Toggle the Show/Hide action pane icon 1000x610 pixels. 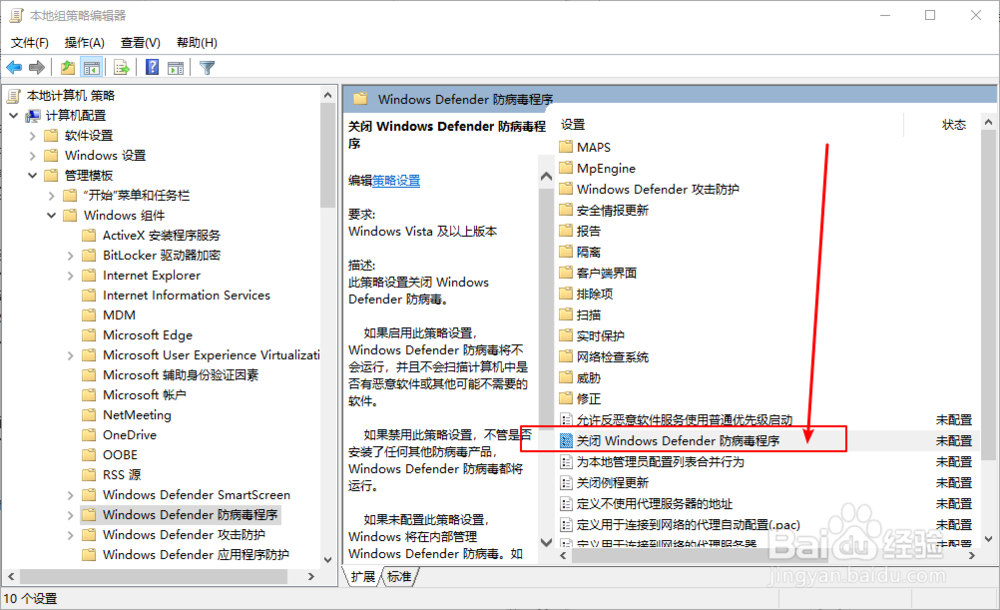(x=175, y=67)
